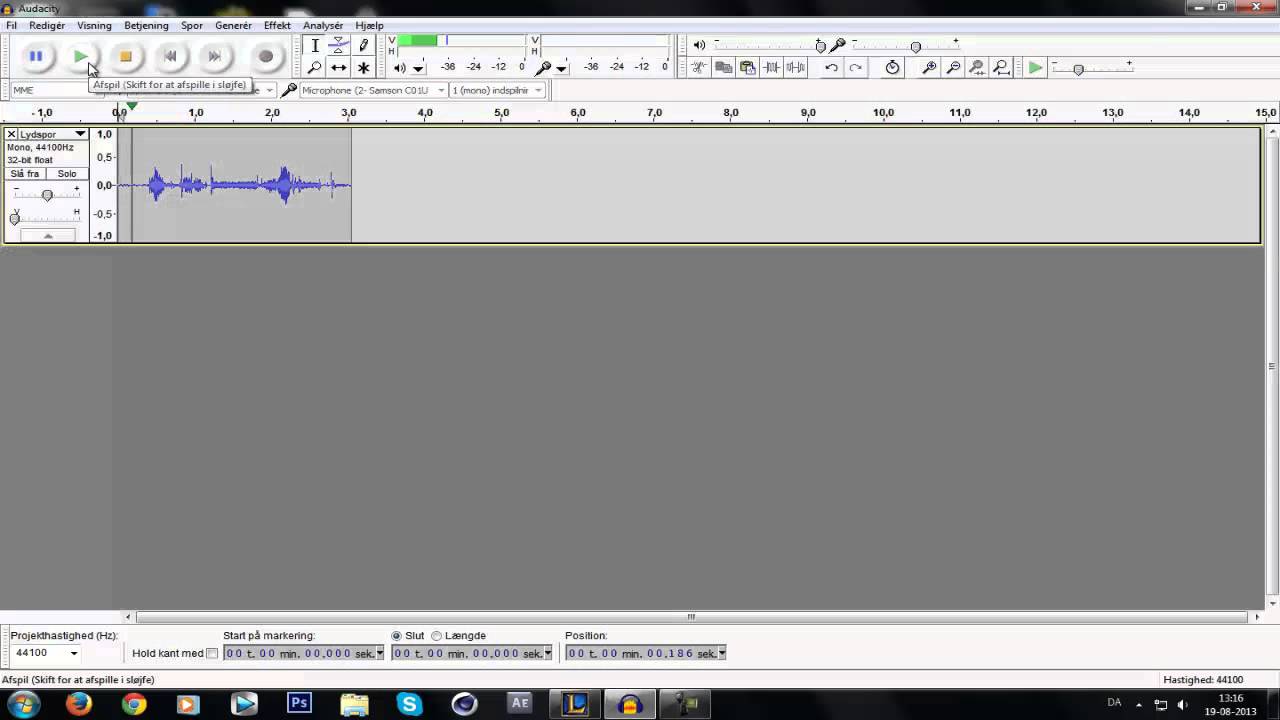Click Fit Project zoom icon

[1001, 68]
